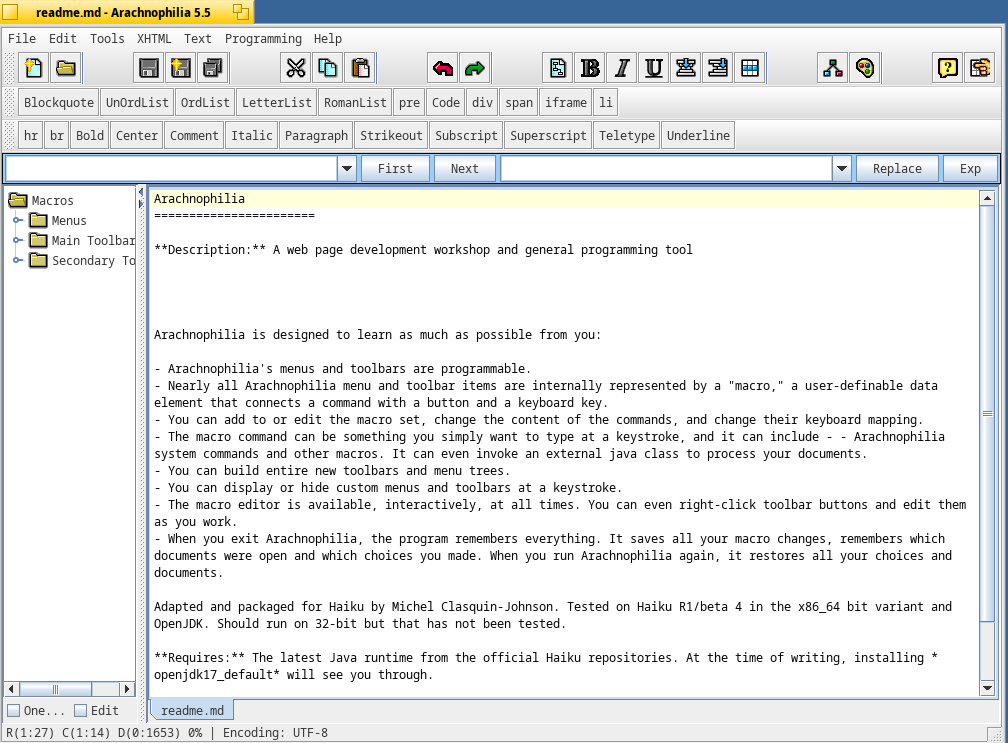Cut selection with the scissors icon
This screenshot has width=1008, height=743.
(x=296, y=68)
